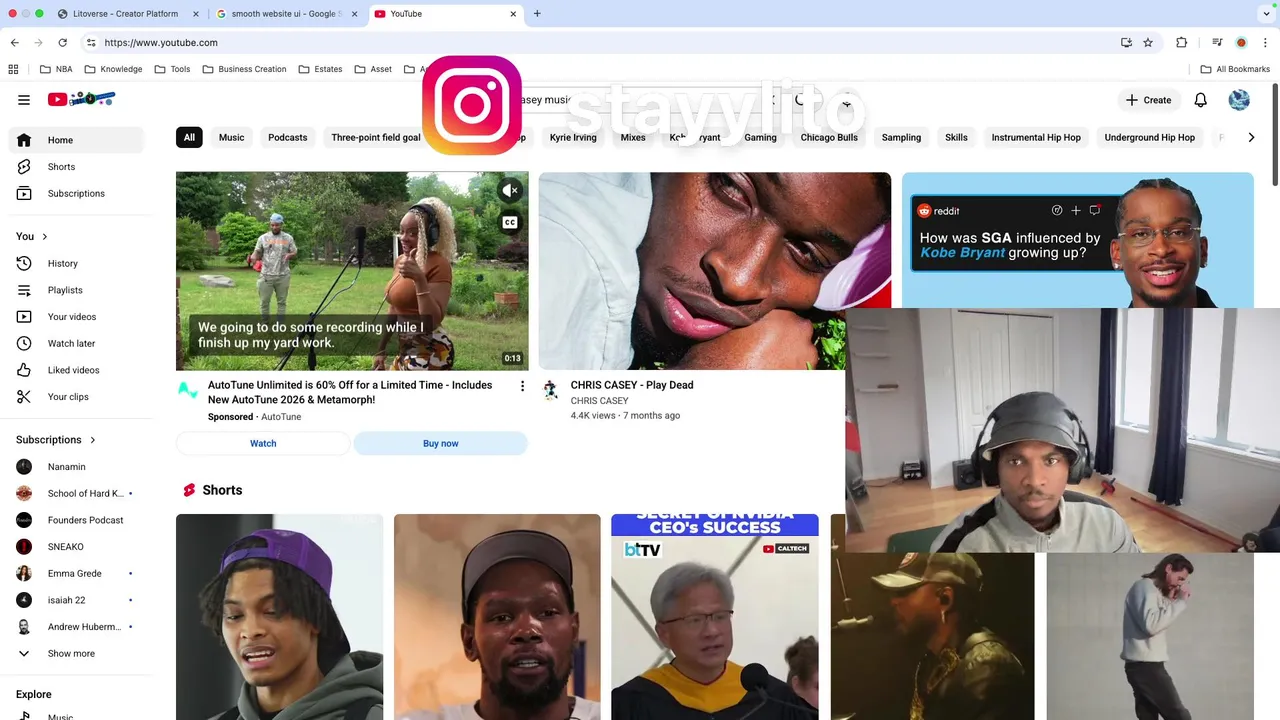Open Liked videos
Image resolution: width=1280 pixels, height=720 pixels.
[x=76, y=370]
